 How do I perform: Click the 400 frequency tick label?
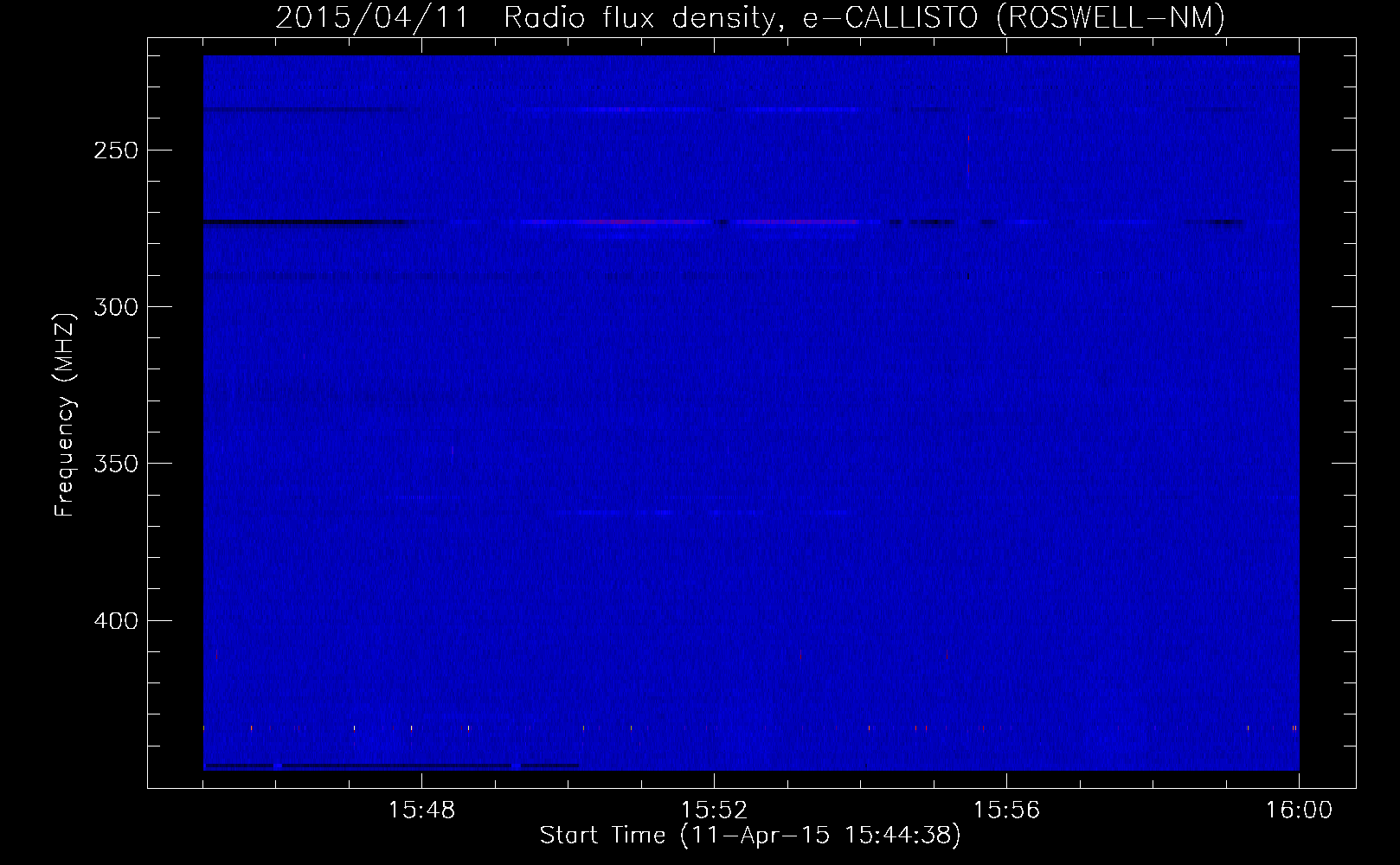coord(116,621)
